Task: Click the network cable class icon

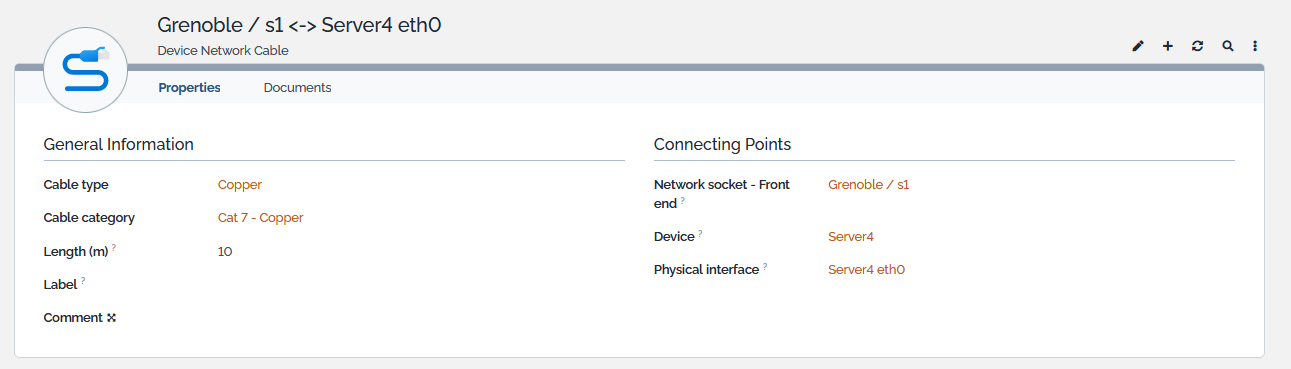Action: click(x=85, y=69)
